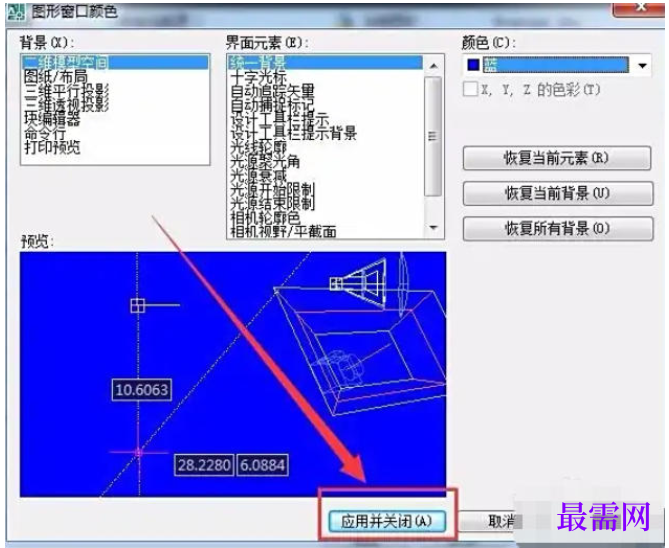Click 恢复当前背景(U) button

(558, 193)
